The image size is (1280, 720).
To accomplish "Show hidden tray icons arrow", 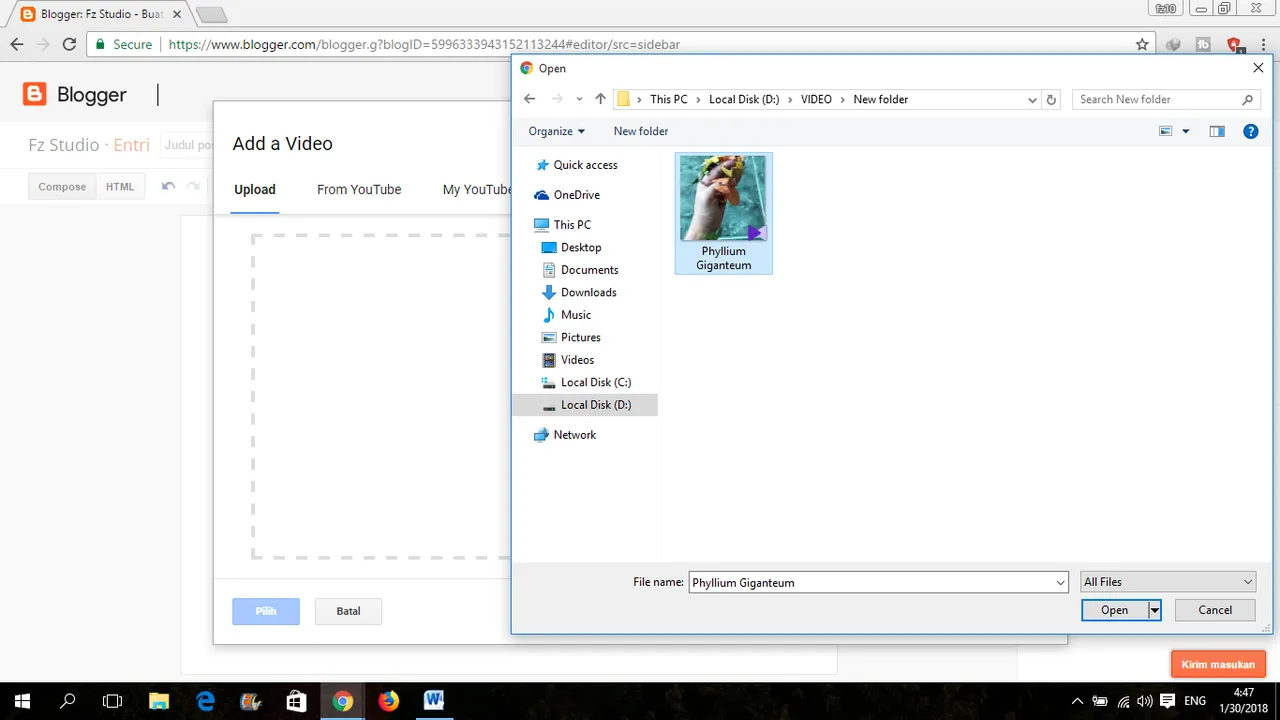I will [x=1077, y=701].
